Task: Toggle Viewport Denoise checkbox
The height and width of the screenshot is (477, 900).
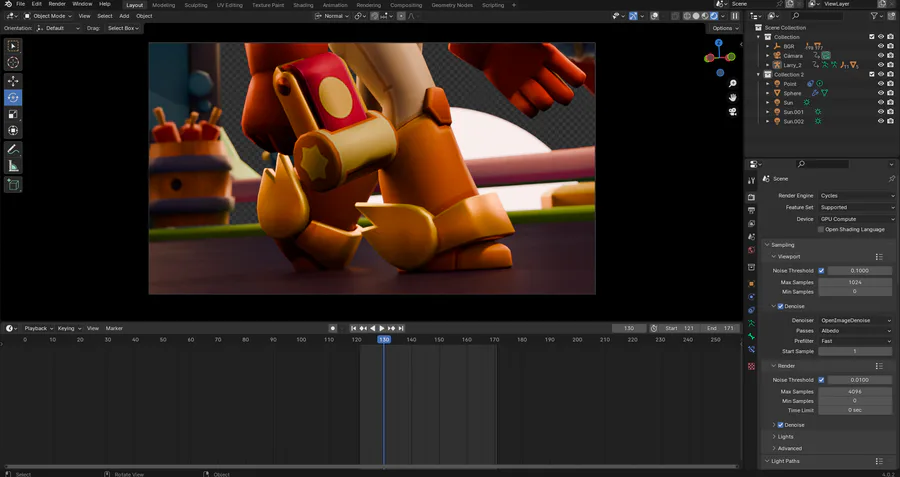Action: [x=781, y=307]
